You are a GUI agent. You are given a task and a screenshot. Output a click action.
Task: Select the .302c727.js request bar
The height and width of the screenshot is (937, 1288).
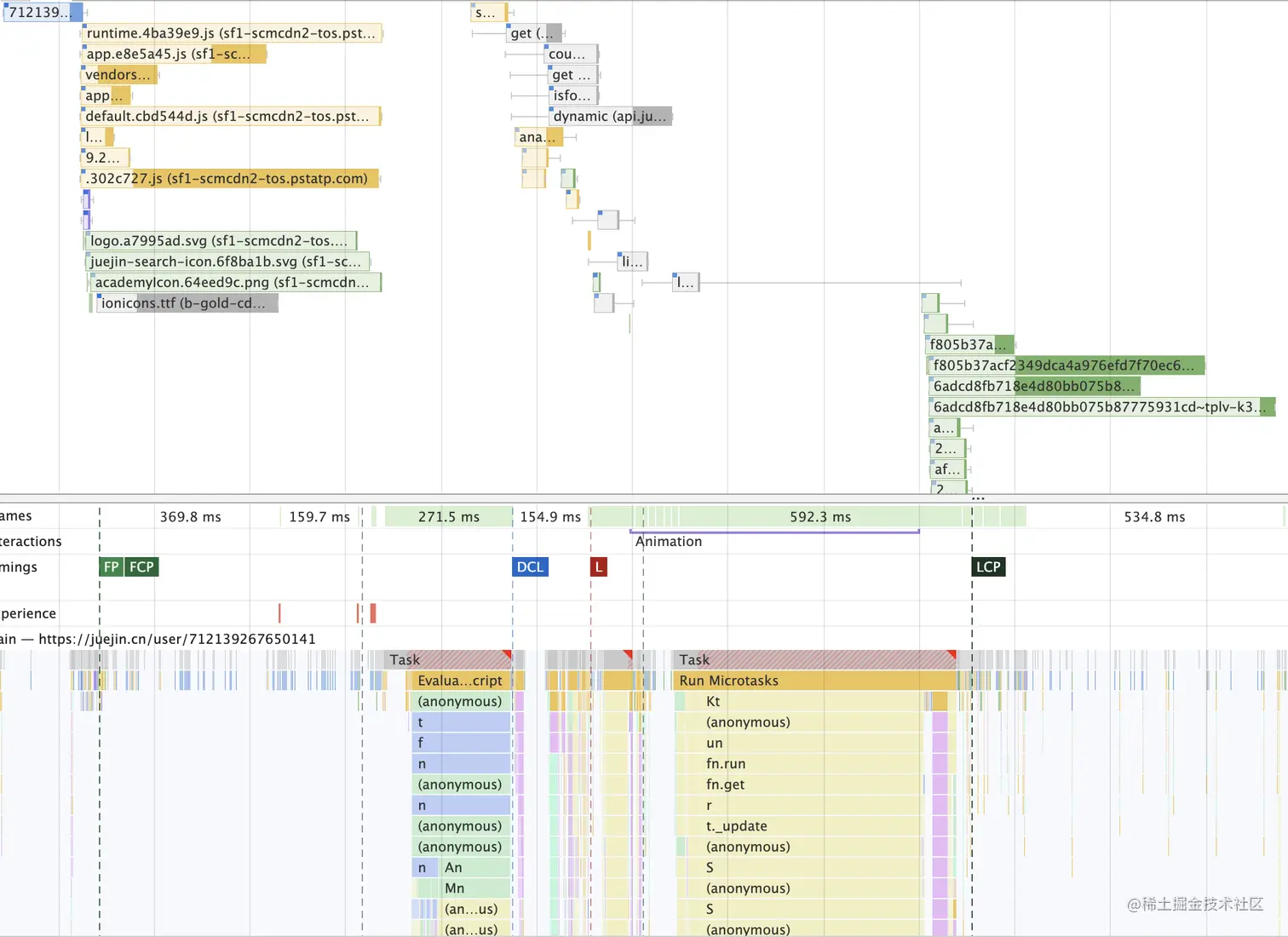point(230,178)
